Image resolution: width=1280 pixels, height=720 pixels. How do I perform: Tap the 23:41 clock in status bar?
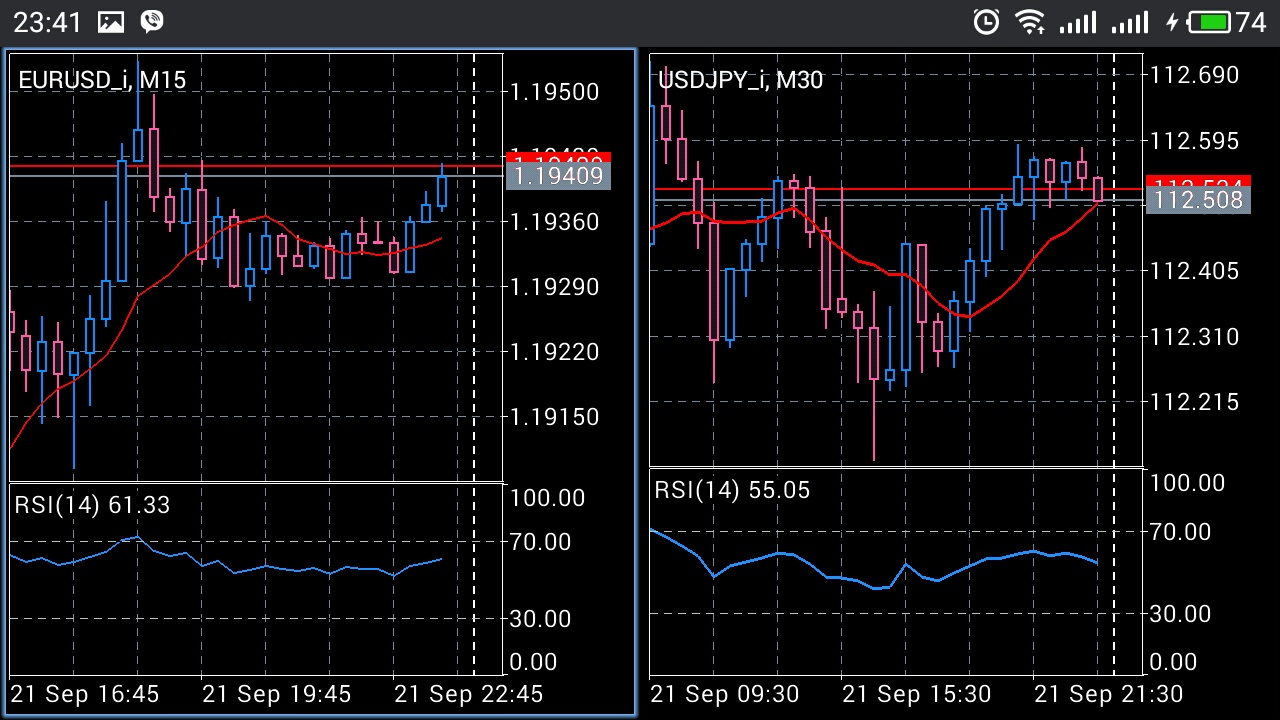pyautogui.click(x=47, y=22)
